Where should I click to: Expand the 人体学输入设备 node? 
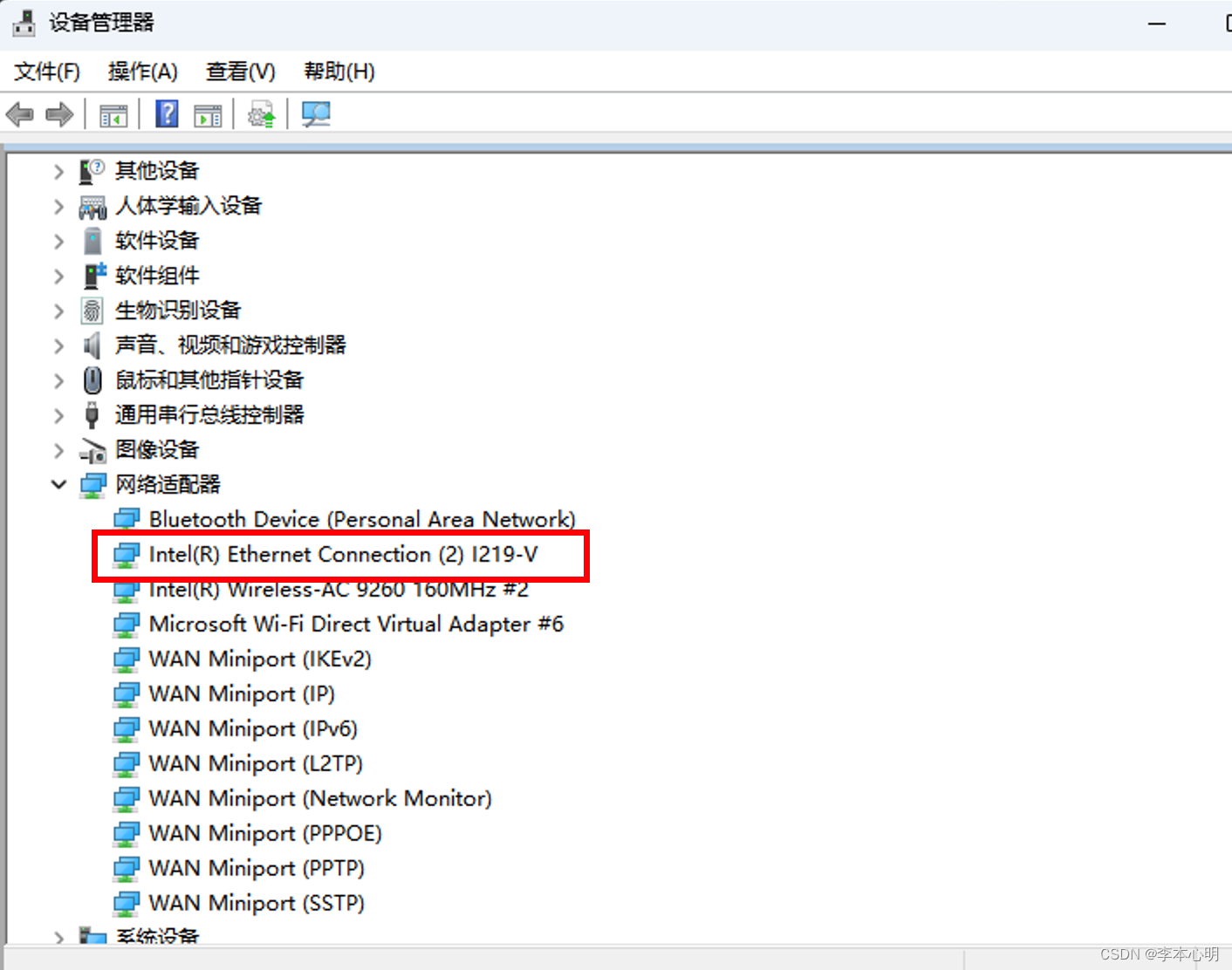(58, 207)
